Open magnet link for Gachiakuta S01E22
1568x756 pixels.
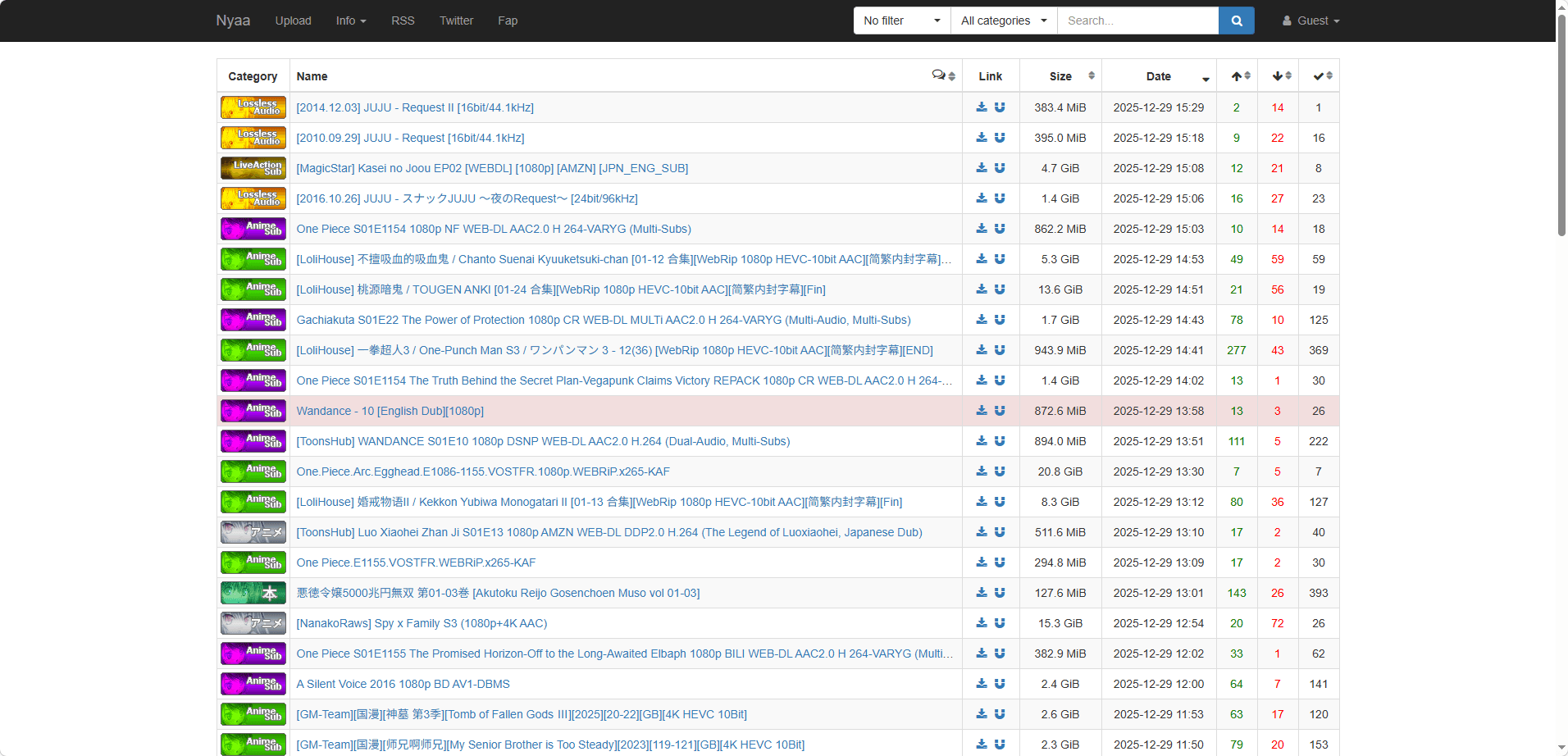pos(1000,320)
